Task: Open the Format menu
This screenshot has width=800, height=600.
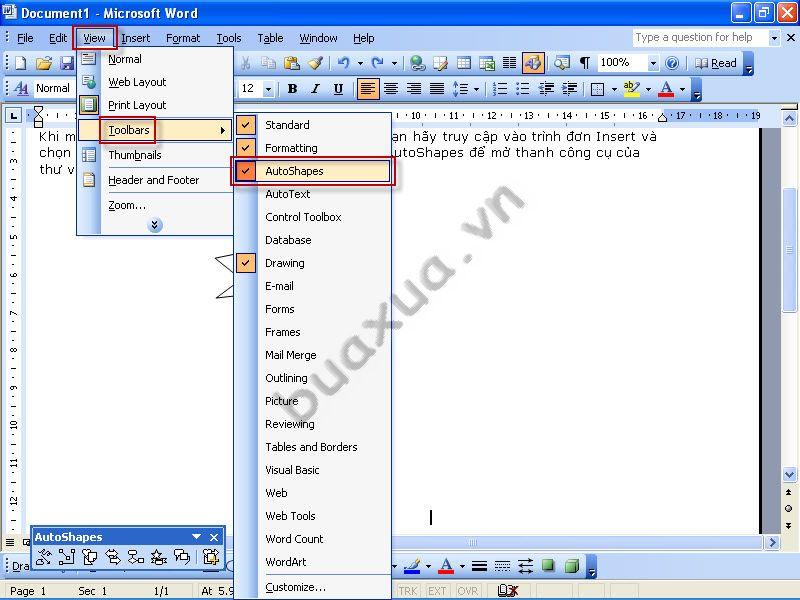Action: click(x=183, y=38)
